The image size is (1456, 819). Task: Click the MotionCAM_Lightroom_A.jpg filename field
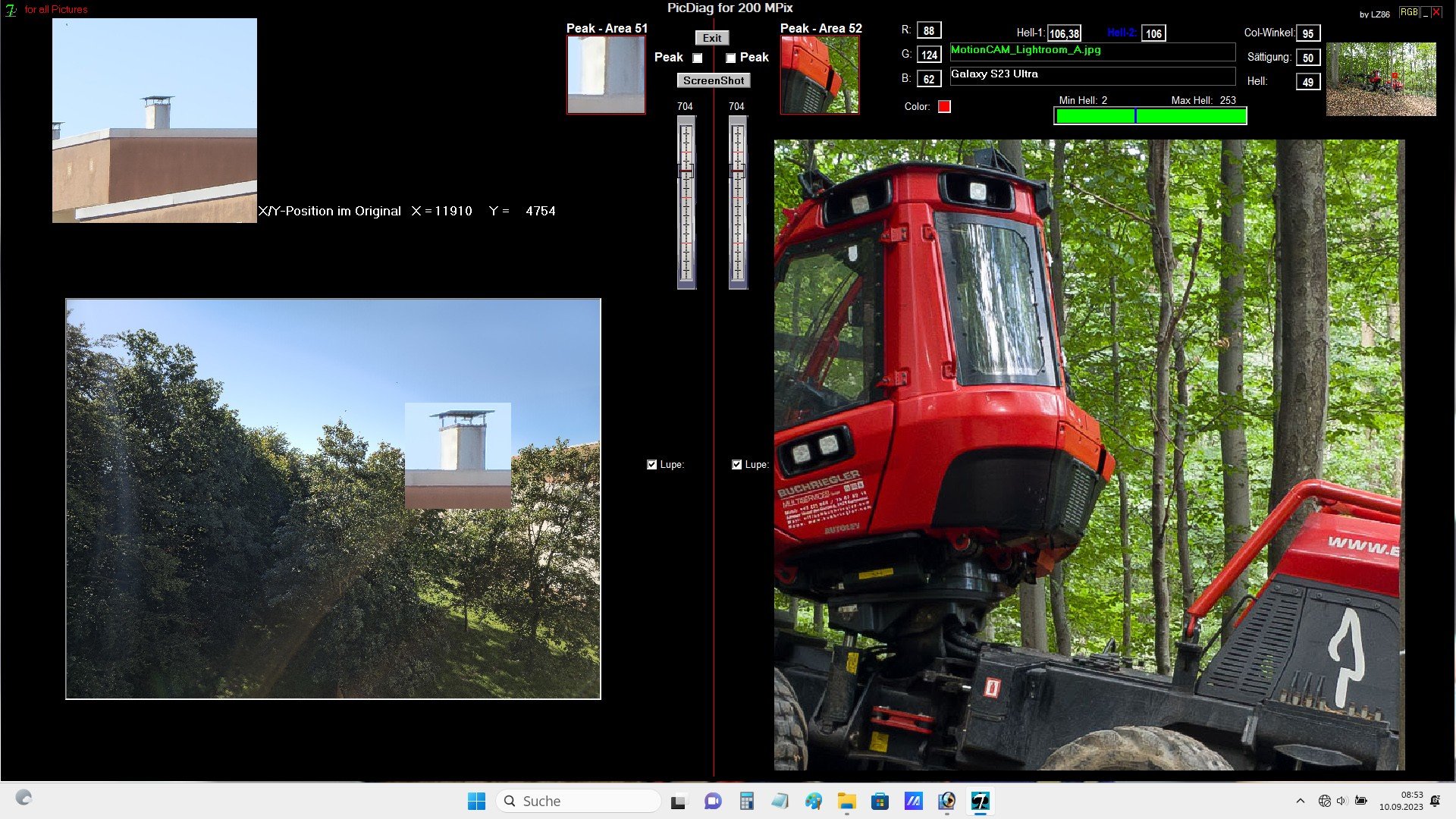coord(1092,51)
